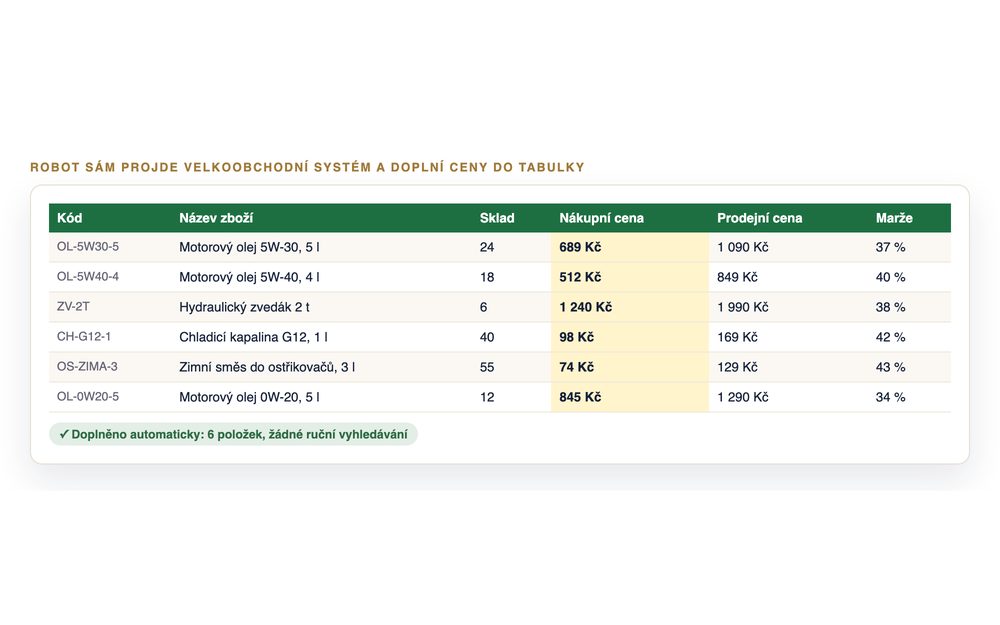Click the selling price 1 290 Kč
The height and width of the screenshot is (625, 1000).
coord(743,397)
